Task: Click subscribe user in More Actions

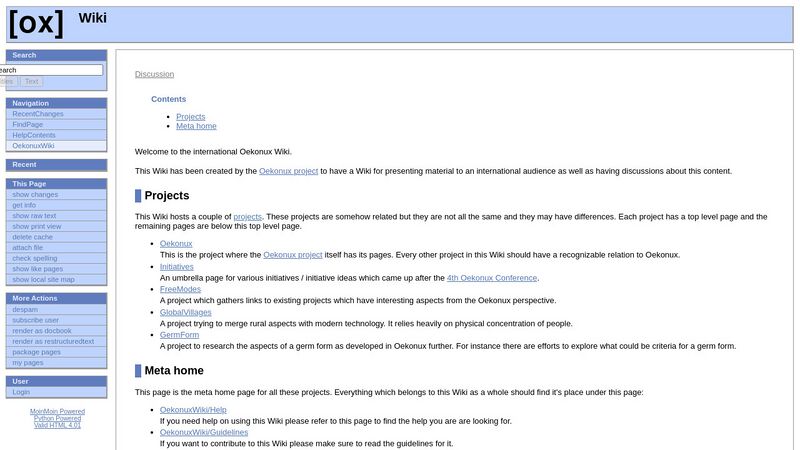Action: click(x=35, y=320)
